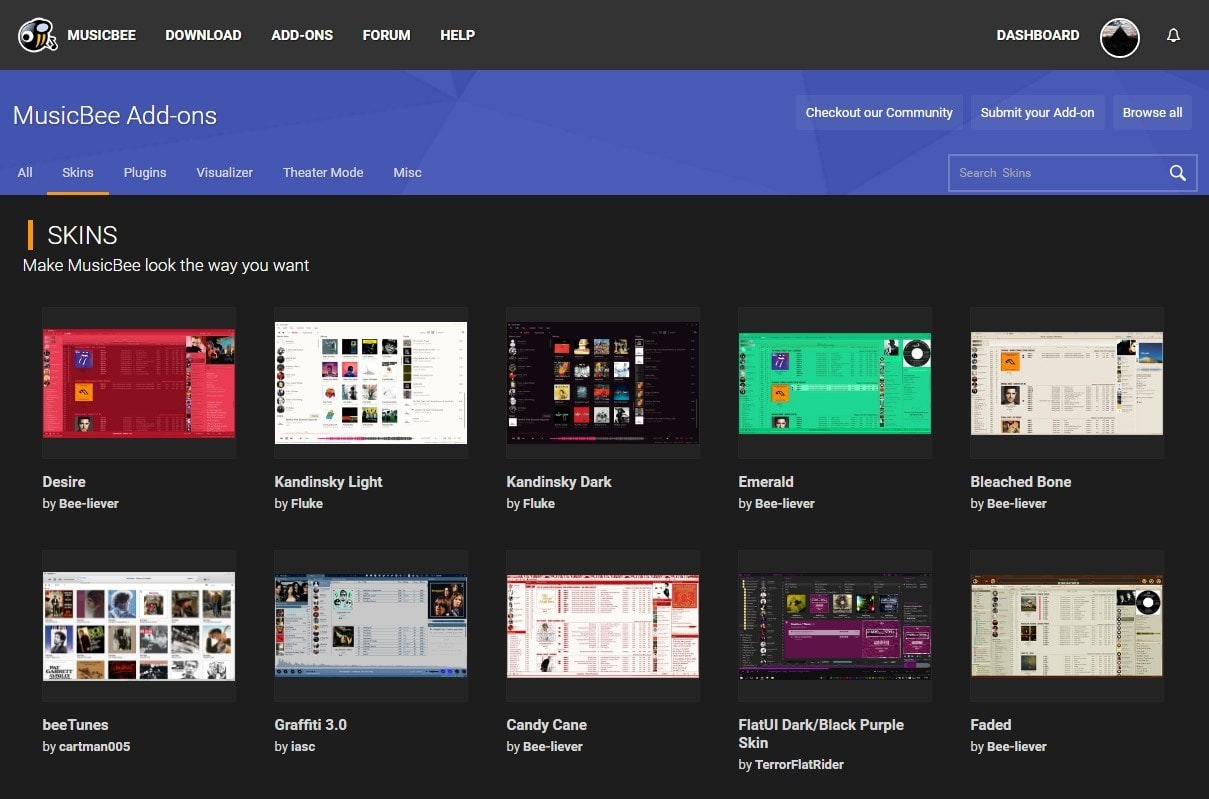1209x799 pixels.
Task: Open author cartman005 under beeTunes
Action: coord(95,747)
